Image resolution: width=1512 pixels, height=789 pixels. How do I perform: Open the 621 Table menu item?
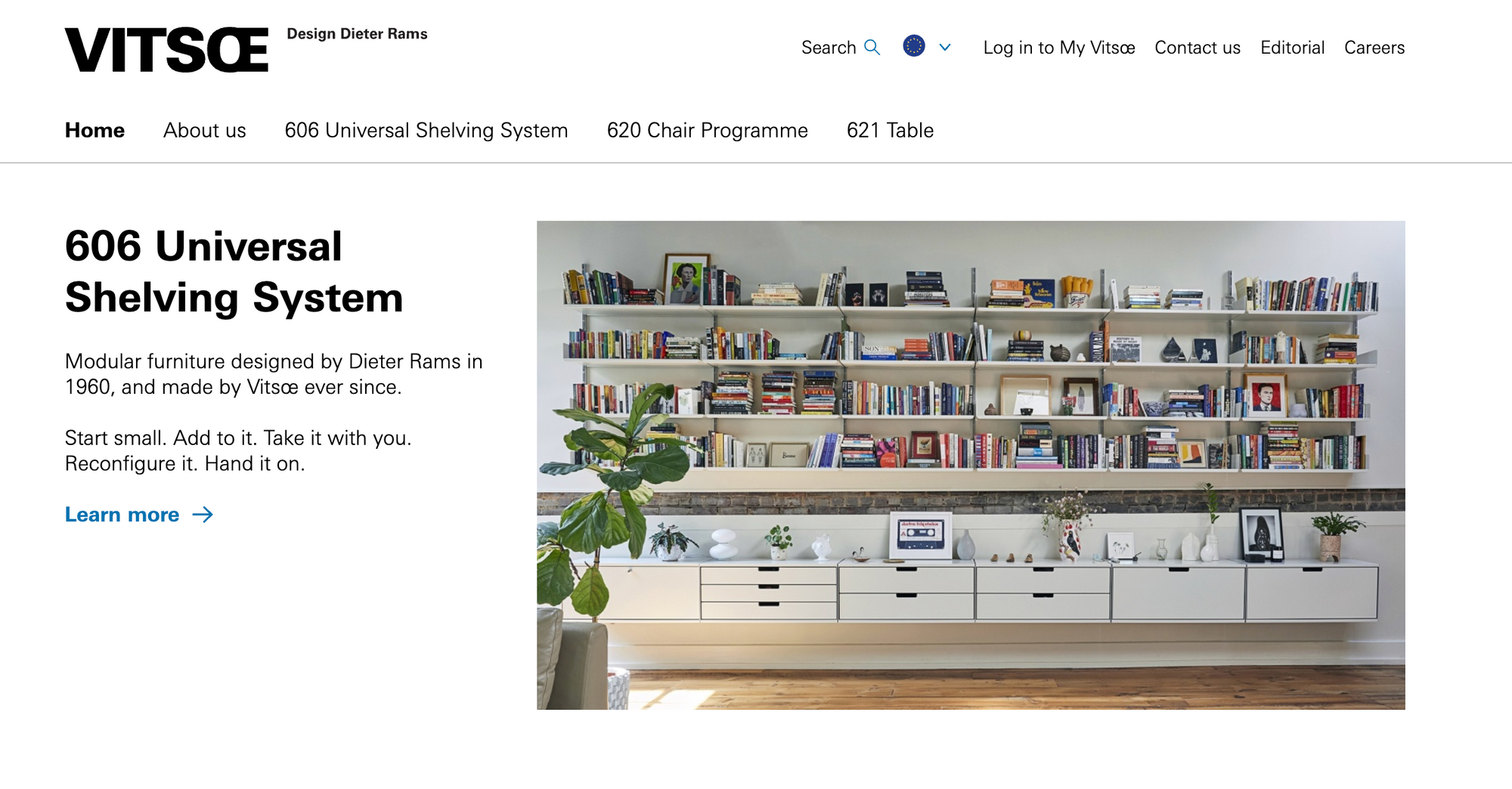(891, 130)
